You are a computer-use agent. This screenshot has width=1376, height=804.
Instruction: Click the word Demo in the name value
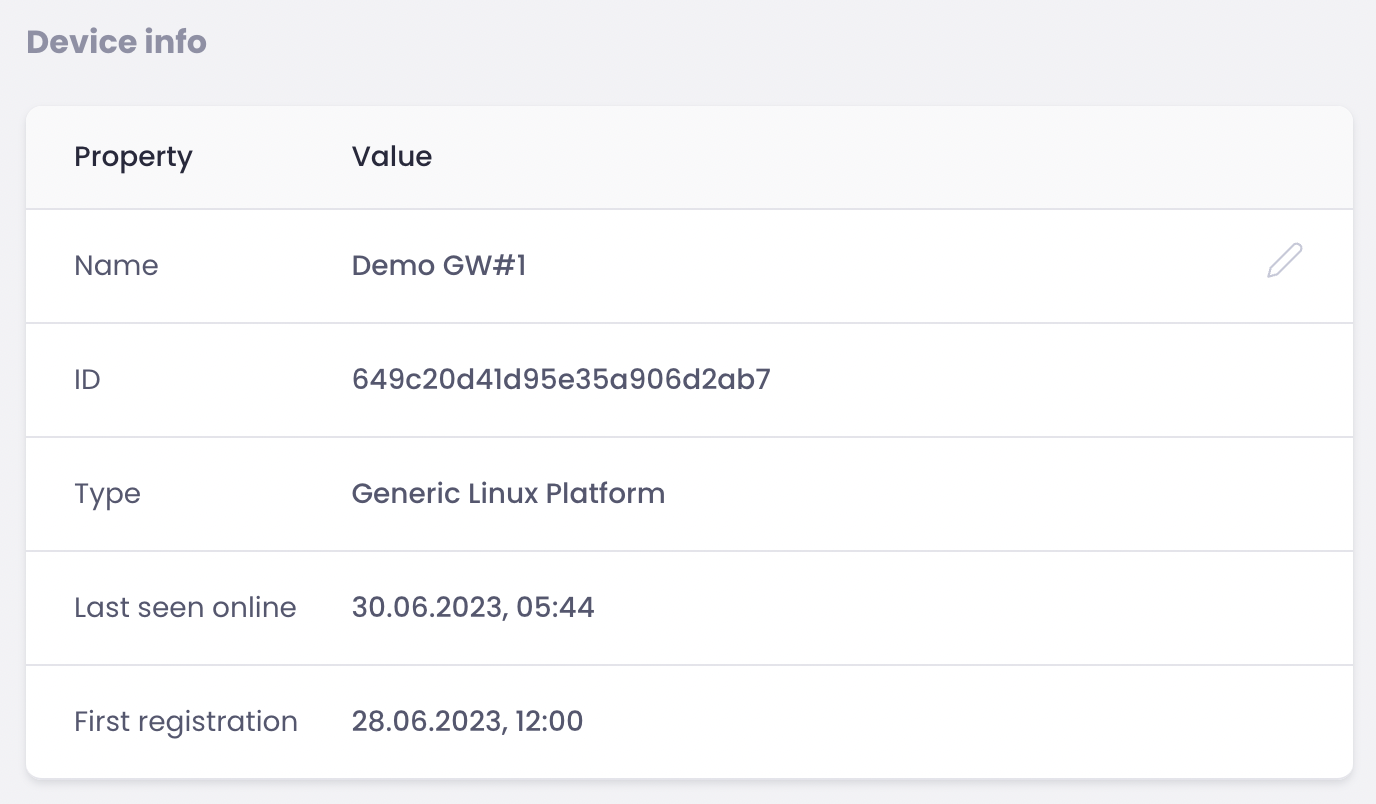pos(392,266)
